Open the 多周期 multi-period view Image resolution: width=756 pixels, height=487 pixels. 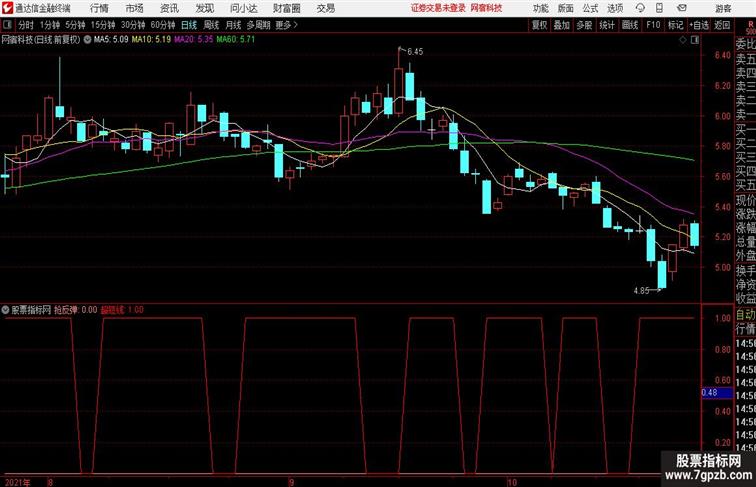click(258, 25)
